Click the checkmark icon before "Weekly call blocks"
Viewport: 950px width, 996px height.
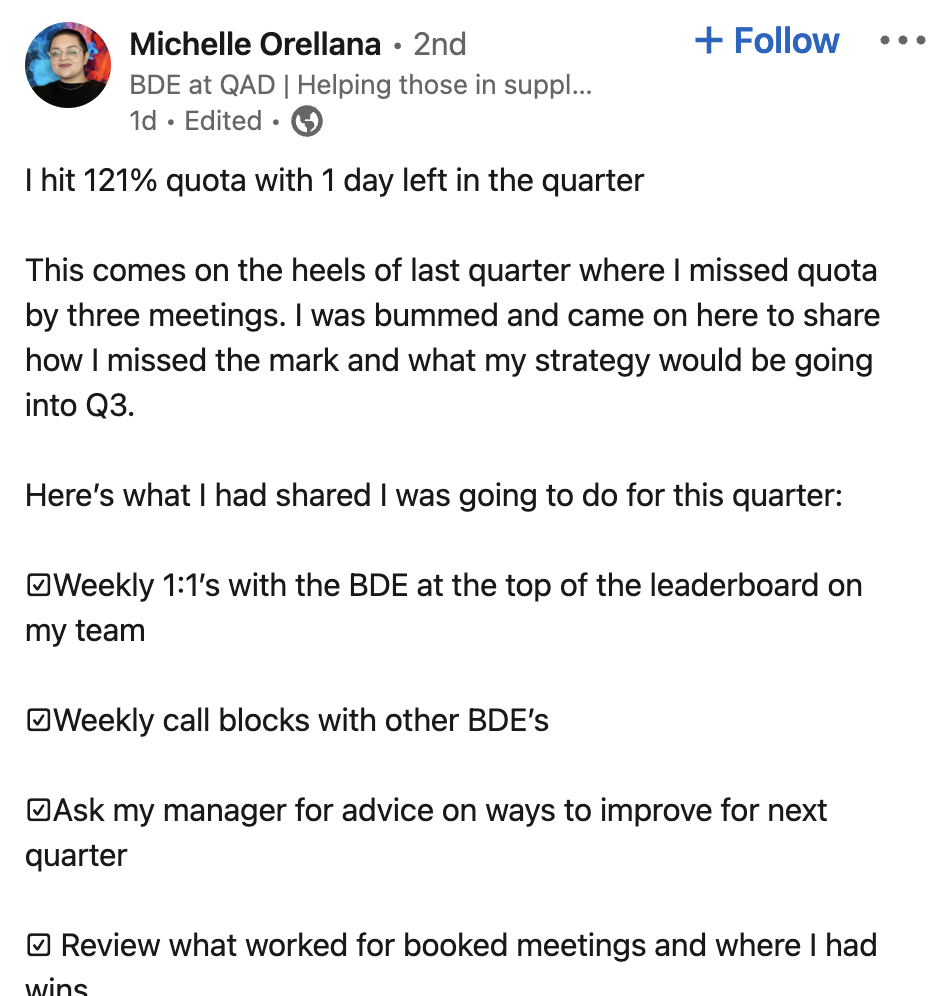click(38, 721)
